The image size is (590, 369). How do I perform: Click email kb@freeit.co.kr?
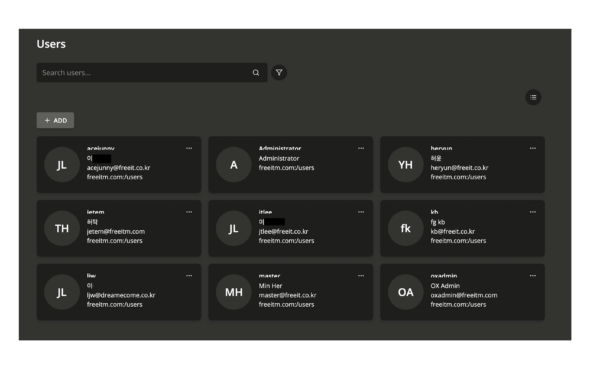tap(453, 231)
